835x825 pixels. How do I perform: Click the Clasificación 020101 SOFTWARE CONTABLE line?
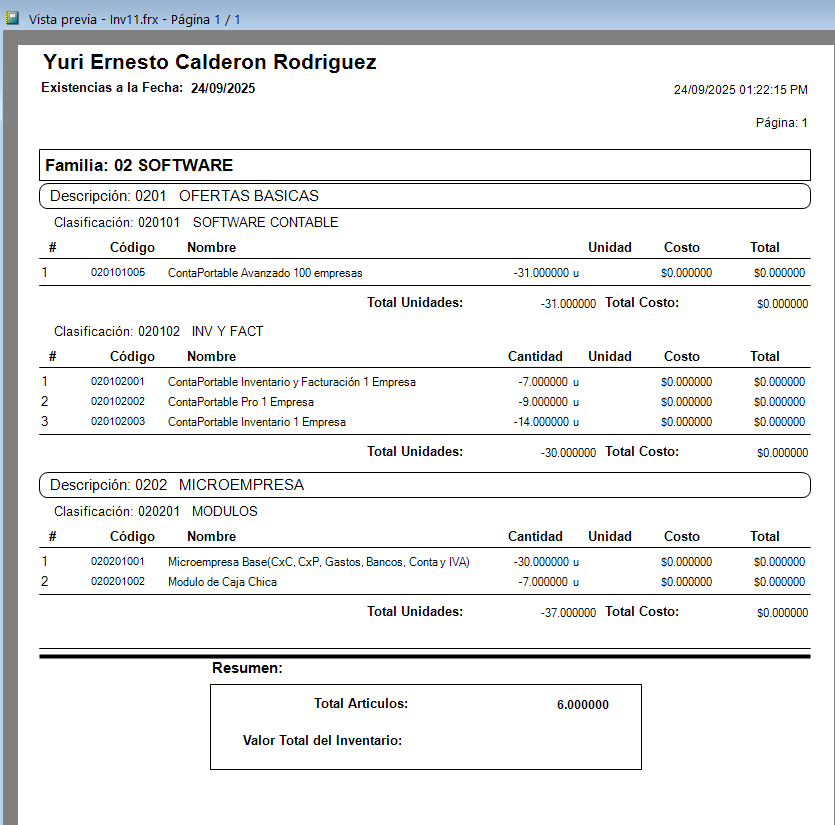click(196, 222)
